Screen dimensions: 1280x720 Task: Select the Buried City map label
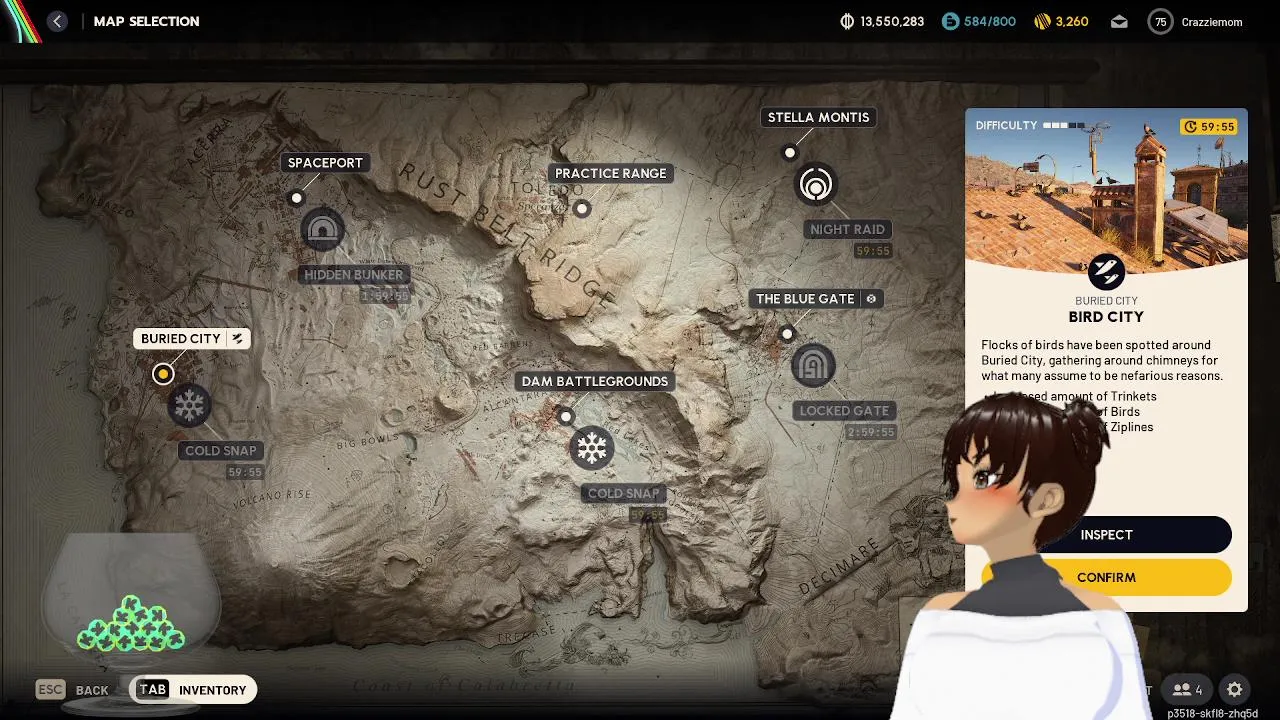coord(191,339)
